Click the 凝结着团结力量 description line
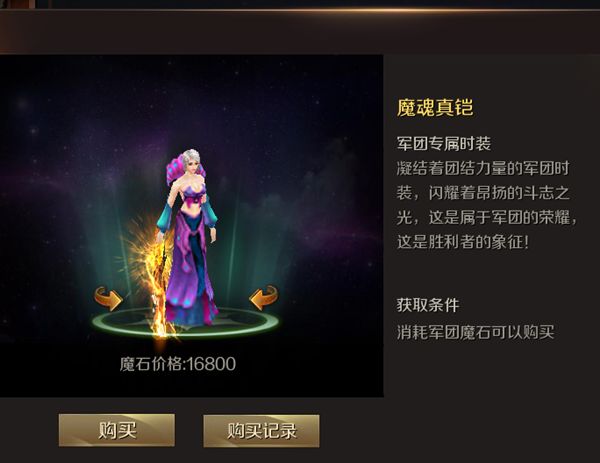The image size is (600, 463). tap(483, 168)
